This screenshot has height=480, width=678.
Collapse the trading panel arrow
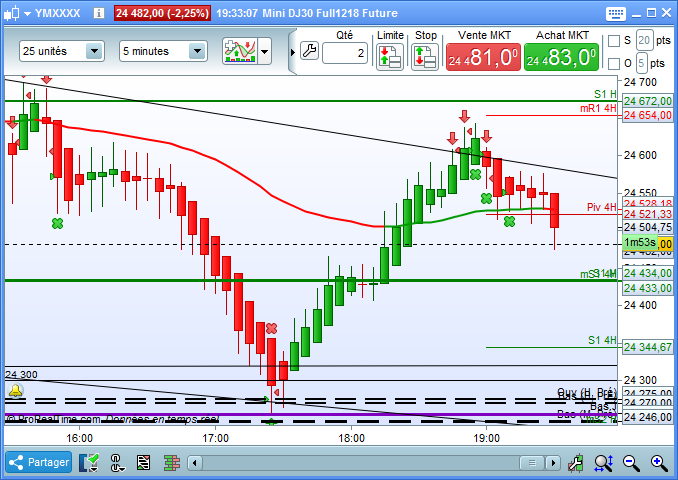coord(293,52)
